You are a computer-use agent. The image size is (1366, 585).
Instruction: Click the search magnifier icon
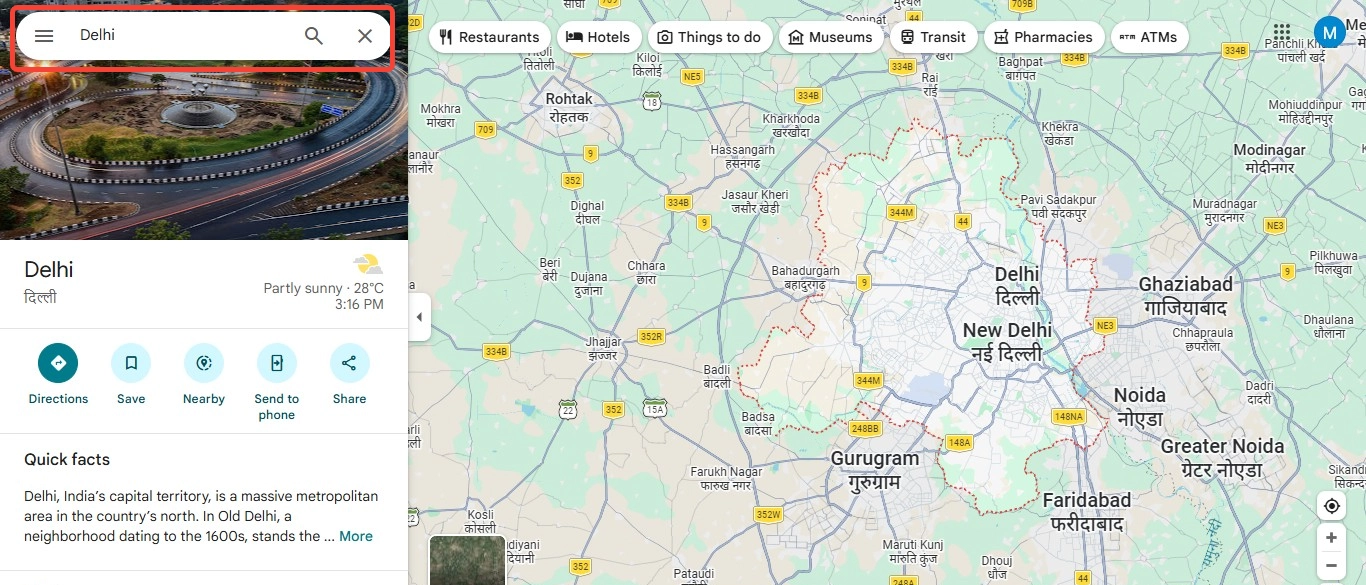coord(314,36)
